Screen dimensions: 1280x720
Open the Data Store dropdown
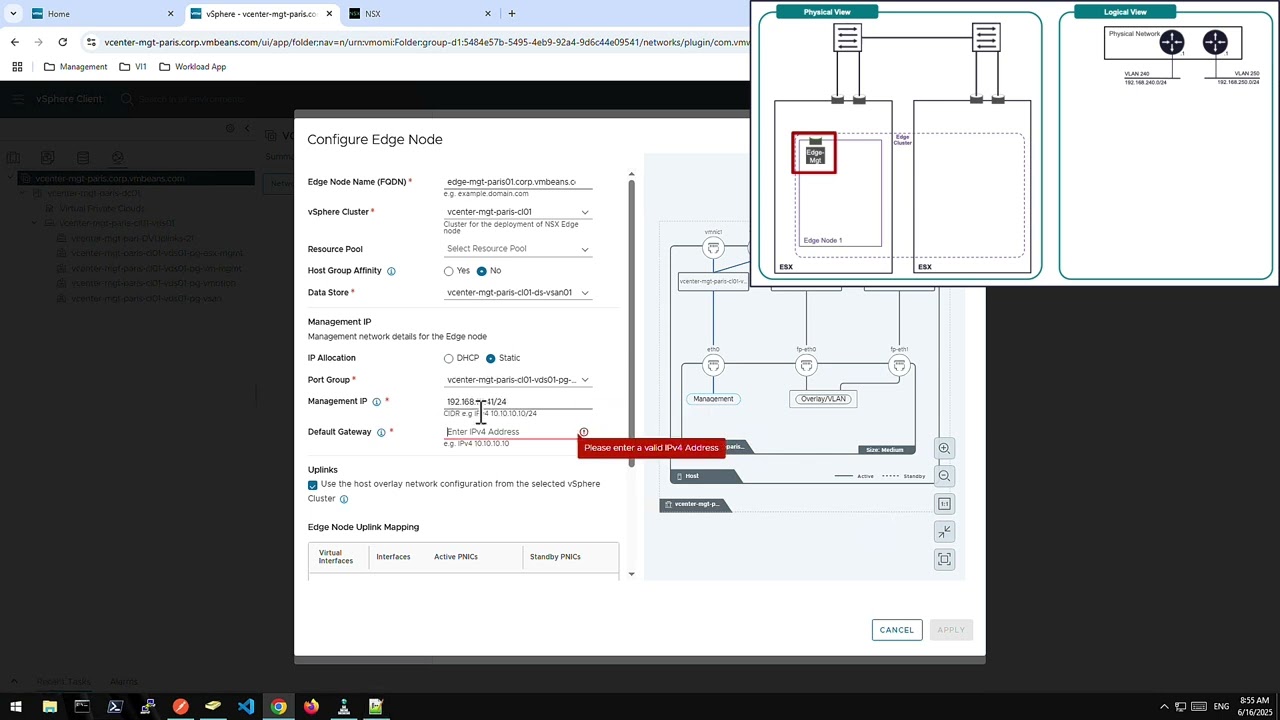[517, 293]
